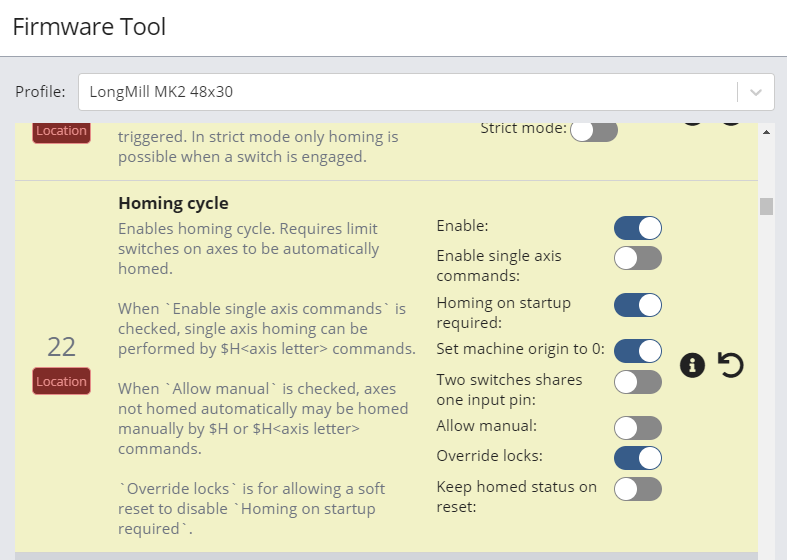Reset the Homing cycle setting to default
This screenshot has height=560, width=787.
point(731,365)
